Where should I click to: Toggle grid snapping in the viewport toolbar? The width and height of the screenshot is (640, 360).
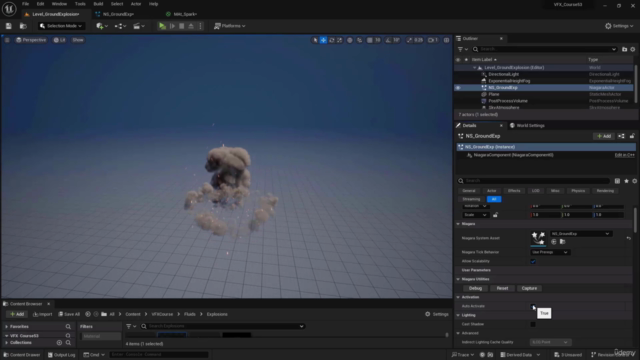[370, 40]
